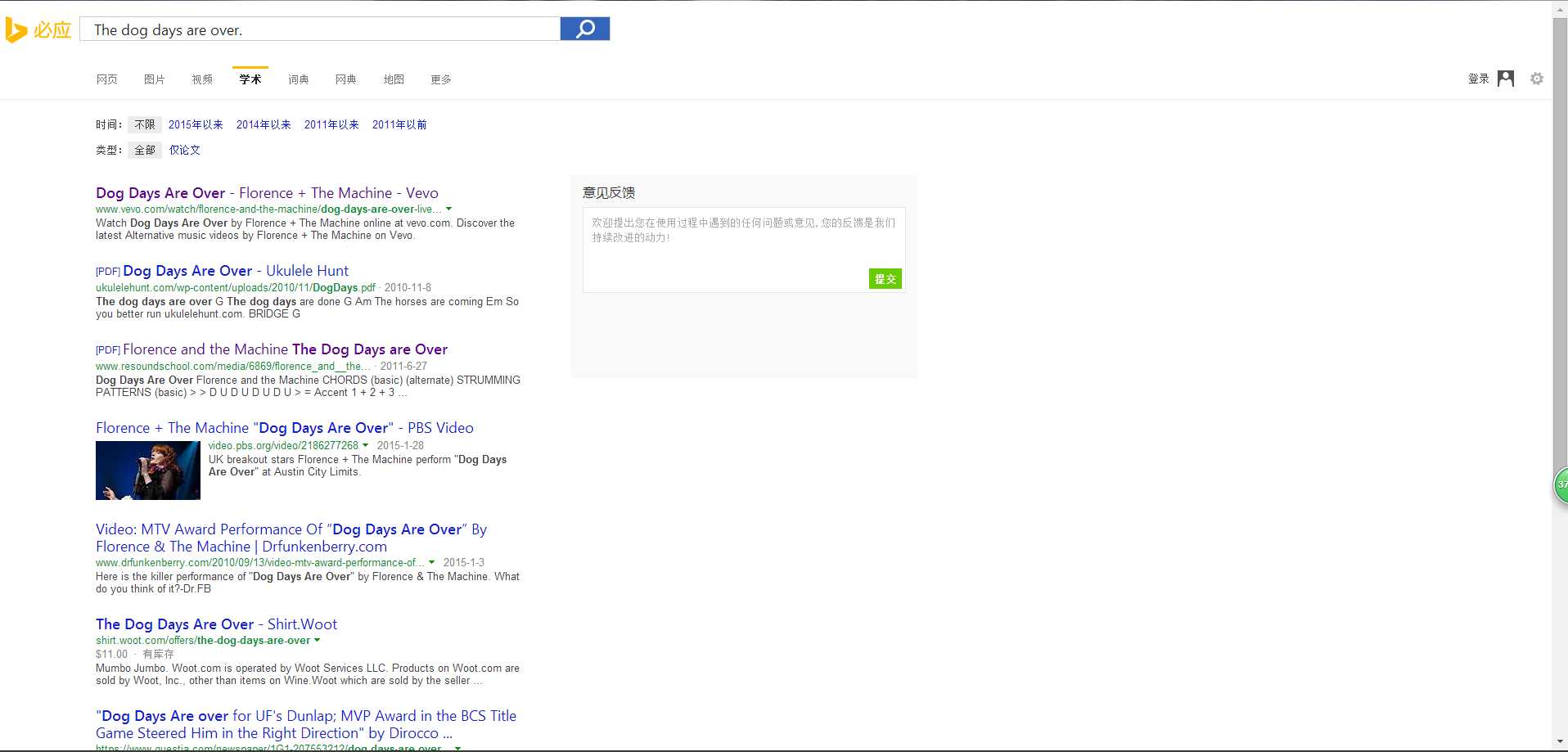Expand the dropdown arrow beside the video.pbs.org URL
The width and height of the screenshot is (1568, 752).
click(x=366, y=445)
